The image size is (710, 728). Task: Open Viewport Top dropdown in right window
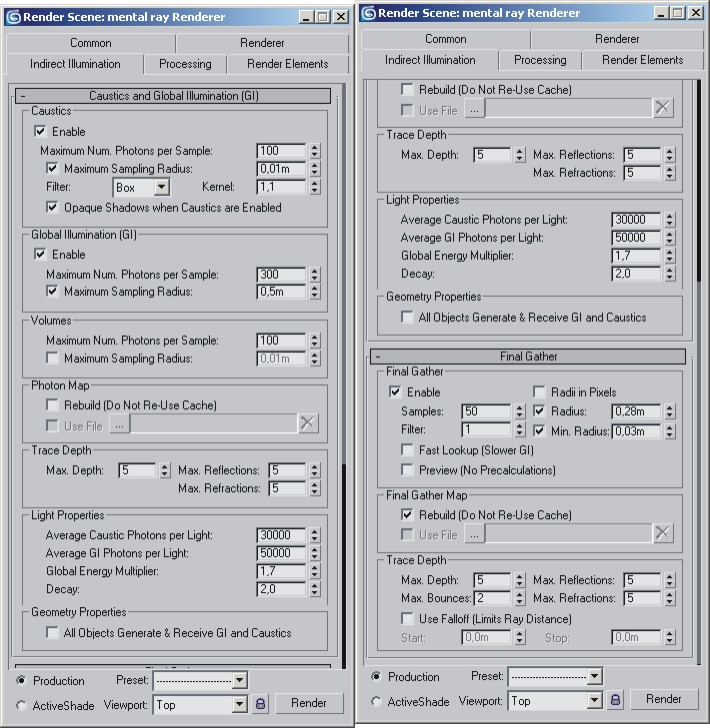pos(594,700)
